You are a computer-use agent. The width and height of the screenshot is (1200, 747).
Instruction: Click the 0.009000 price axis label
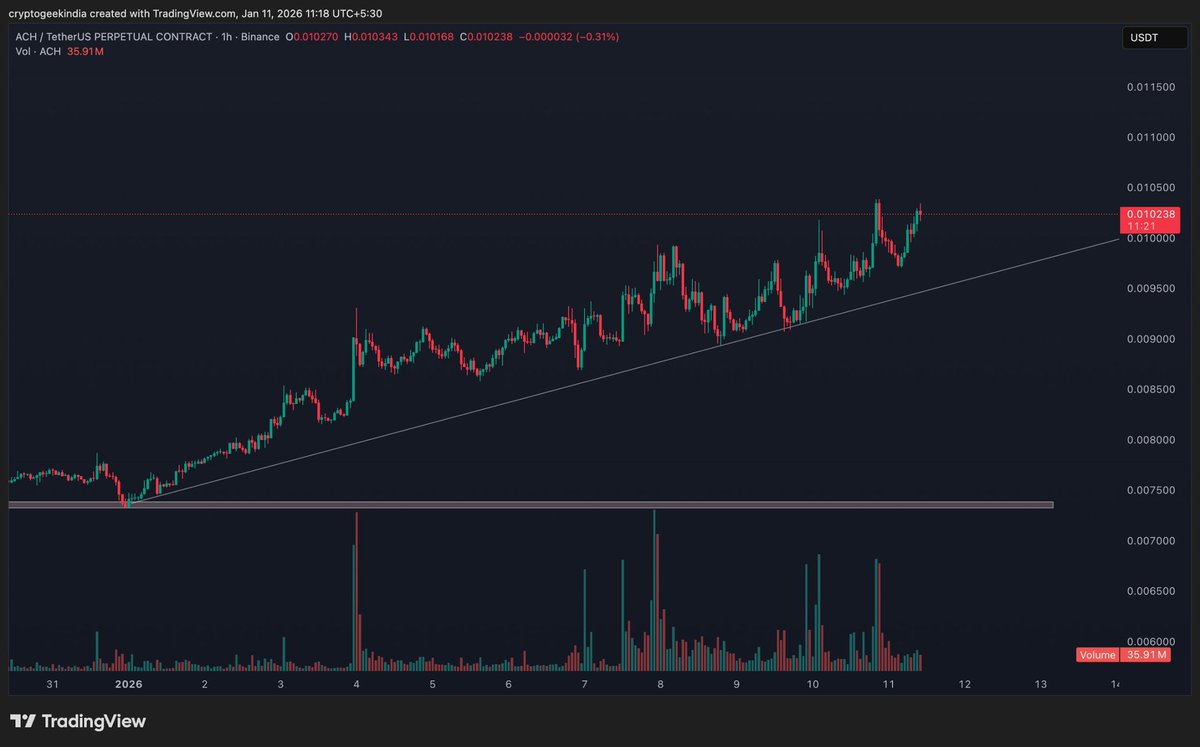click(1150, 339)
